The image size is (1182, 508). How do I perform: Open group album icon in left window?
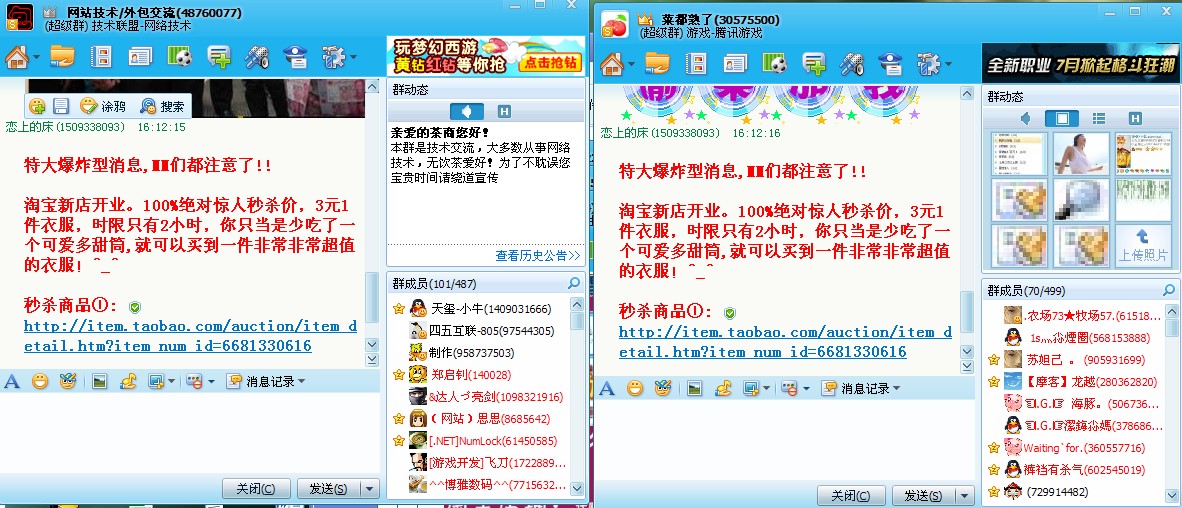[x=101, y=57]
